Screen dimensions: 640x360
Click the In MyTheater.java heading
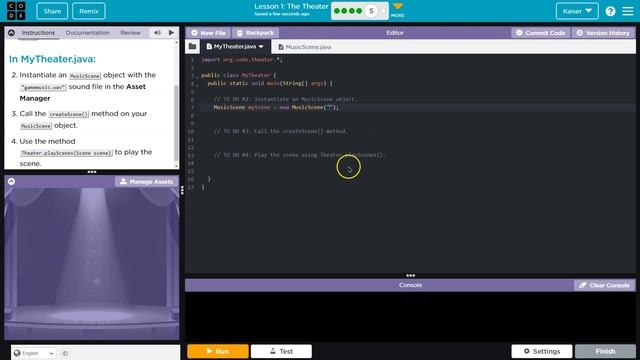(52, 59)
